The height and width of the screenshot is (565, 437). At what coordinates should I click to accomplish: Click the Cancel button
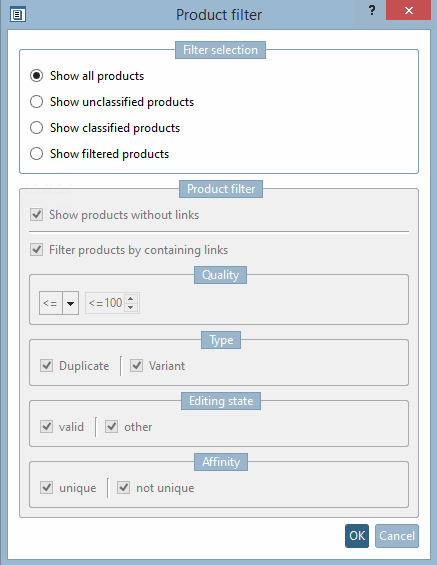coord(397,536)
